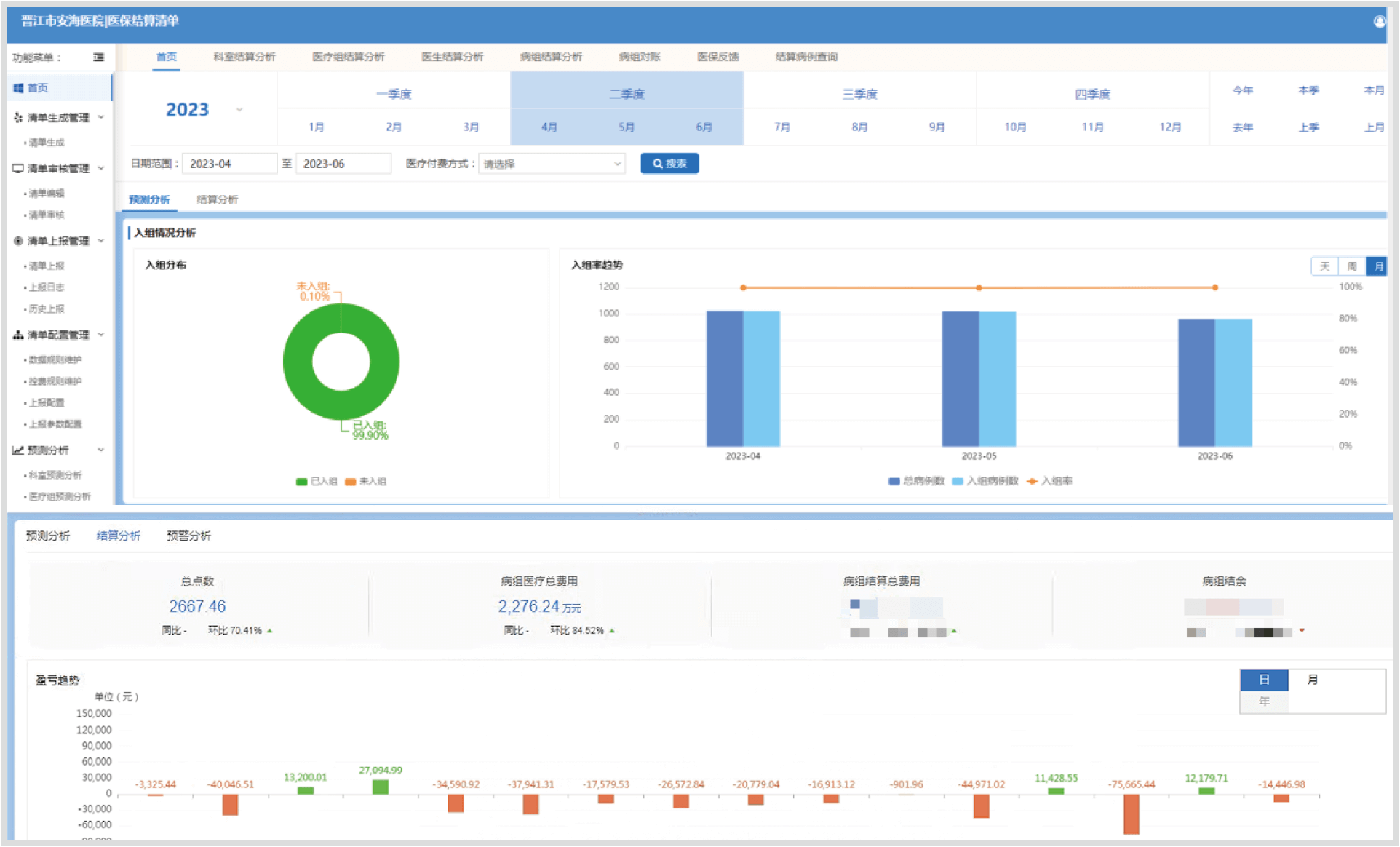Screen dimensions: 1400x847
Task: Collapse sidebar using 功能菜单 toggle icon
Action: [98, 57]
